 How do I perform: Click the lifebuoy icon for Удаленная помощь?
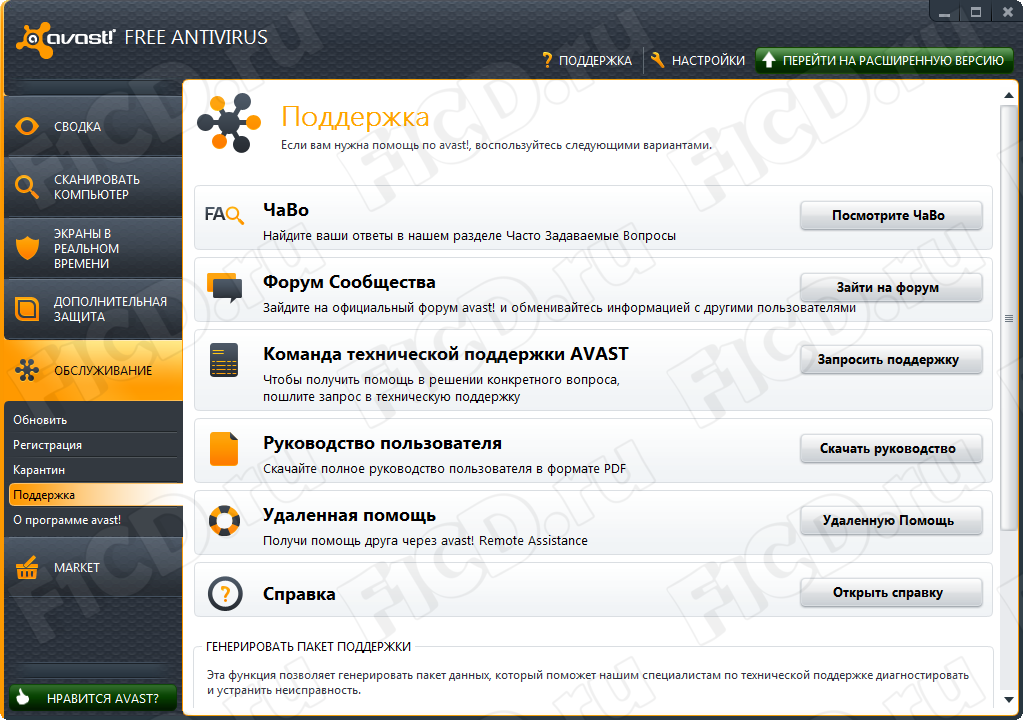pyautogui.click(x=224, y=520)
